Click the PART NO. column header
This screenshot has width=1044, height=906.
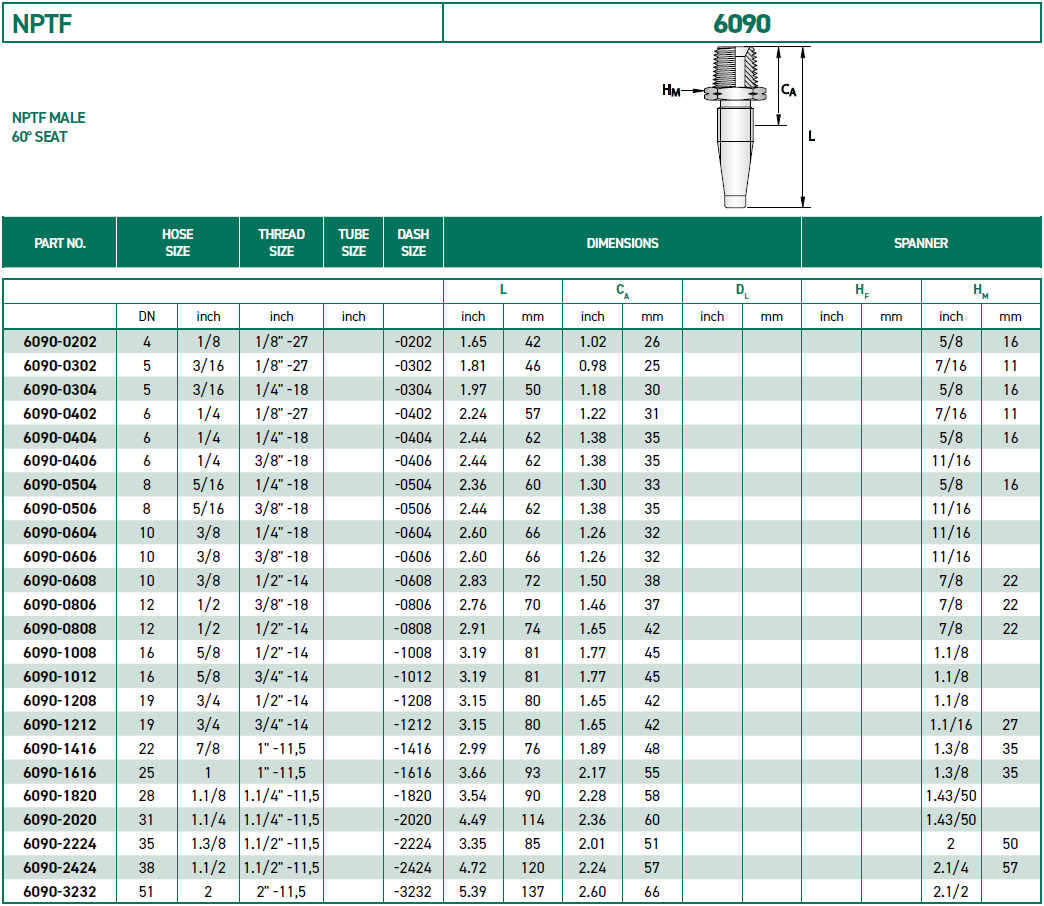[x=60, y=243]
